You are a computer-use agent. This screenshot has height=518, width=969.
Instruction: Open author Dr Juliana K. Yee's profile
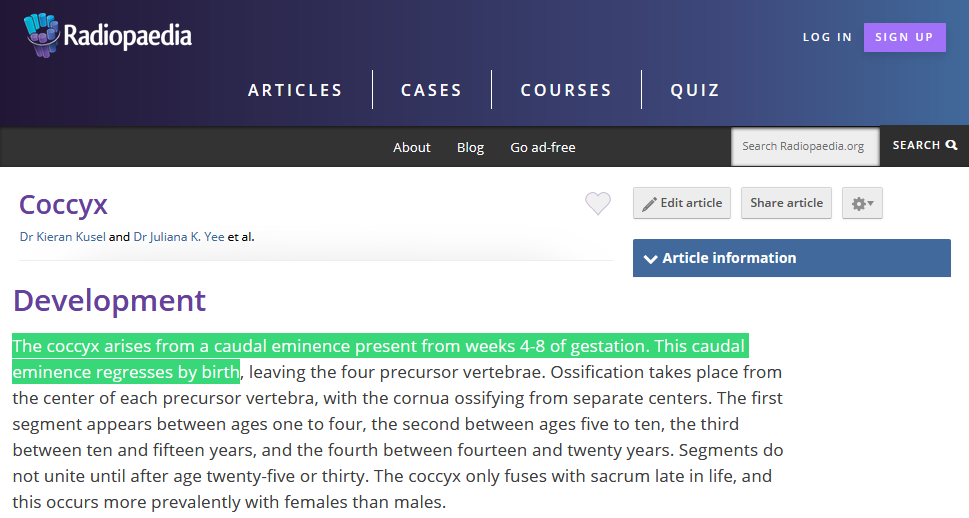pyautogui.click(x=179, y=237)
